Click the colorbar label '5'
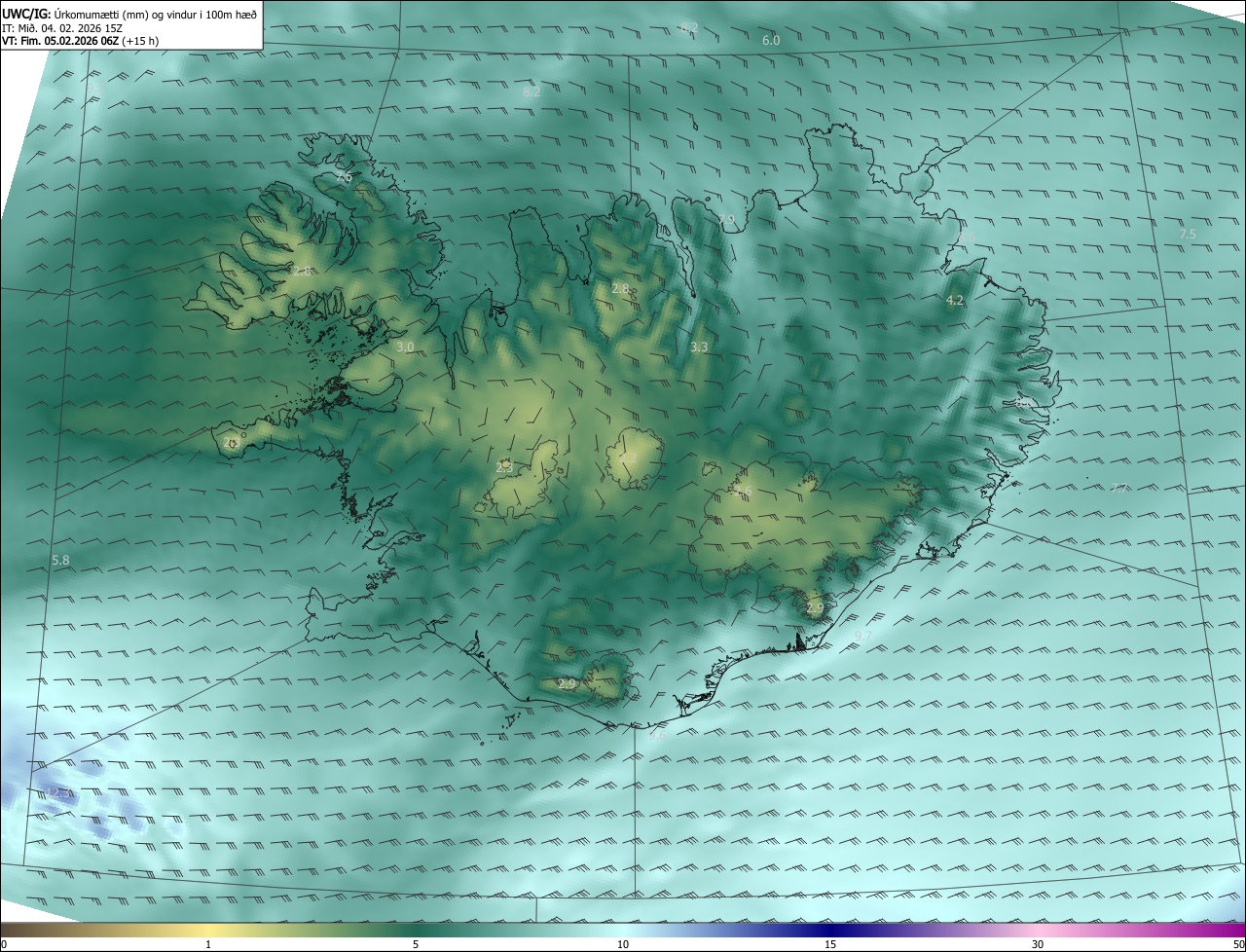Viewport: 1246px width, 952px height. point(416,944)
